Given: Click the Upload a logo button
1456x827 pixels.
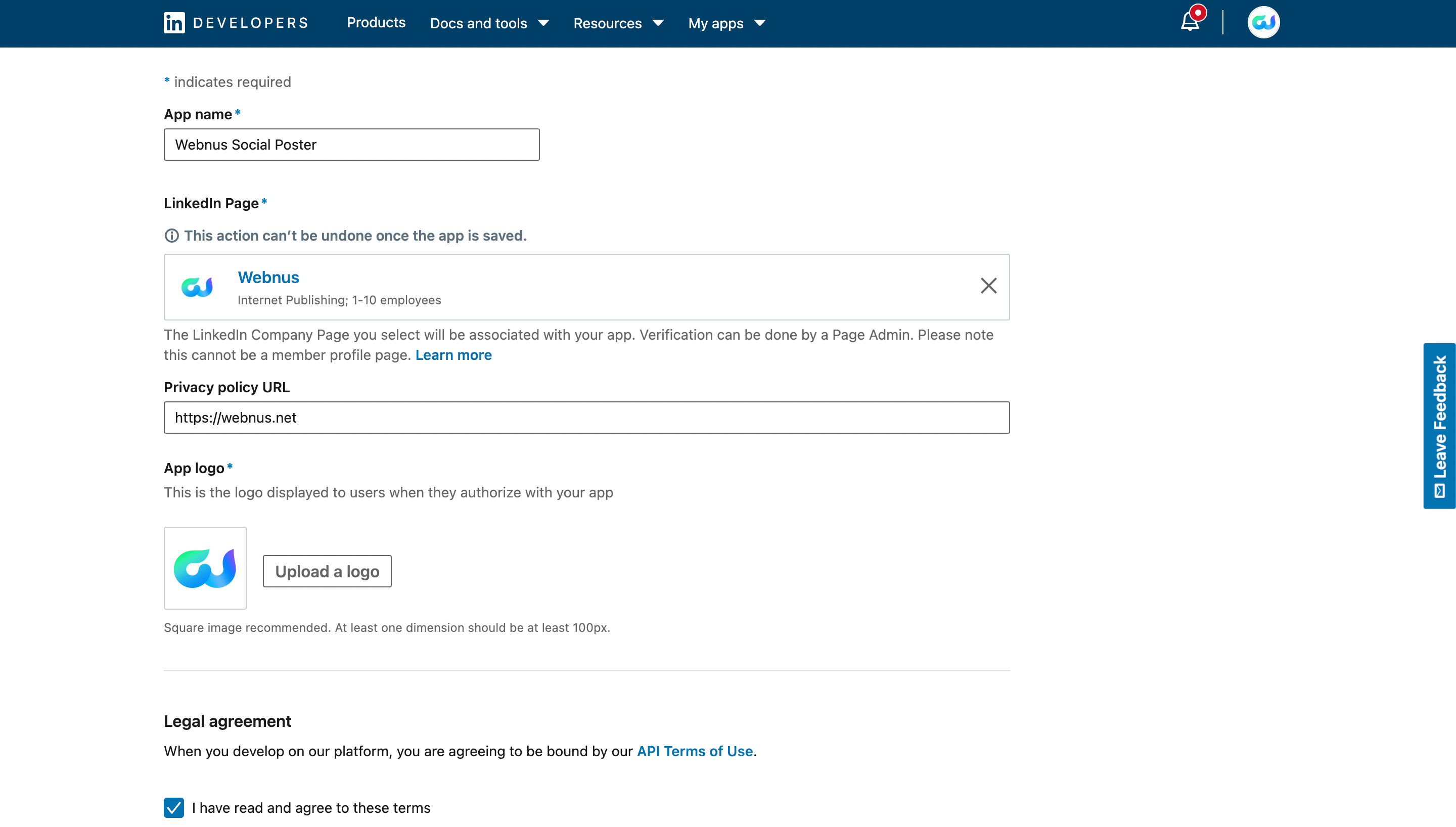Looking at the screenshot, I should coord(327,571).
